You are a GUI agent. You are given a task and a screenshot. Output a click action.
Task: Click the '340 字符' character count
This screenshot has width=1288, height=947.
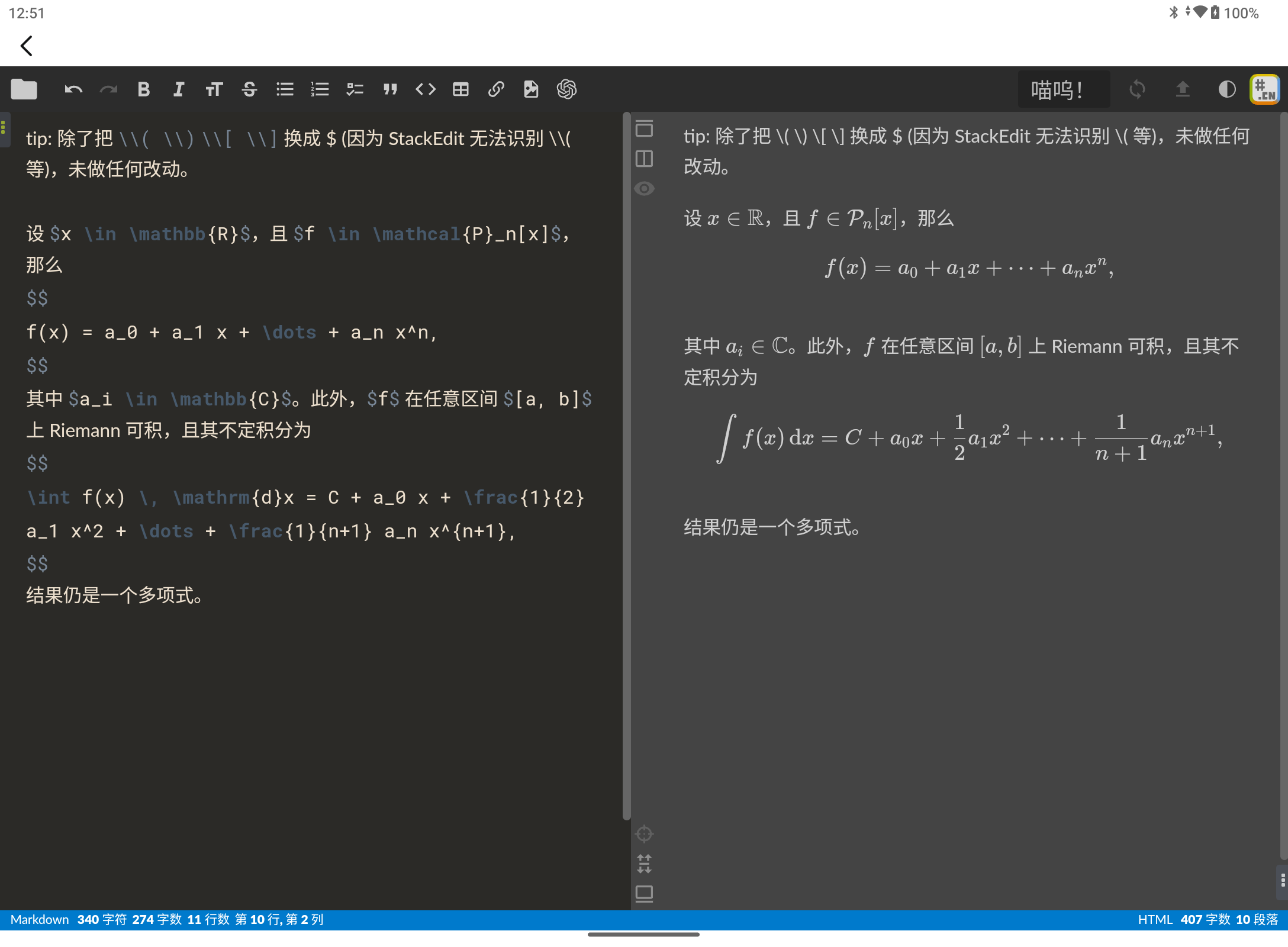click(x=102, y=919)
